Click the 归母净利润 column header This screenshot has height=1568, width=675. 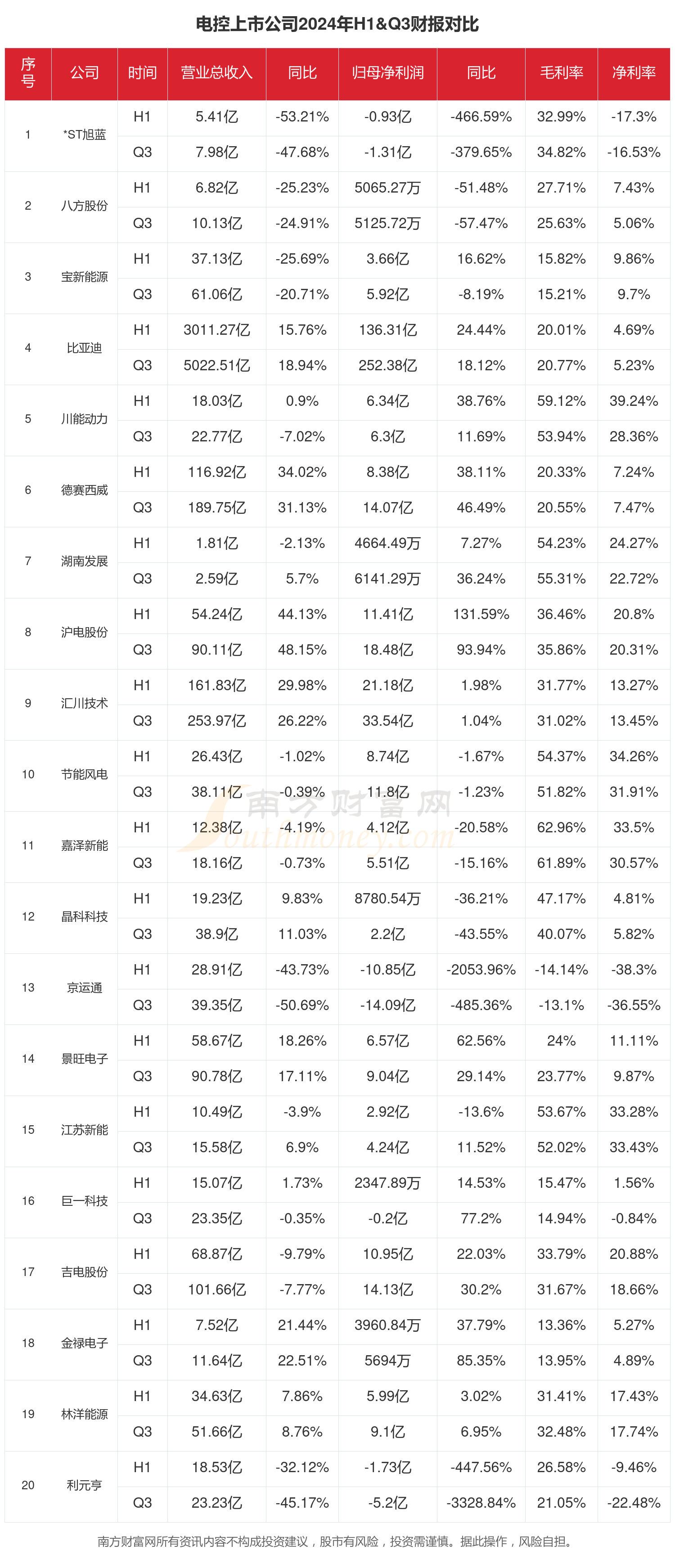coord(387,73)
